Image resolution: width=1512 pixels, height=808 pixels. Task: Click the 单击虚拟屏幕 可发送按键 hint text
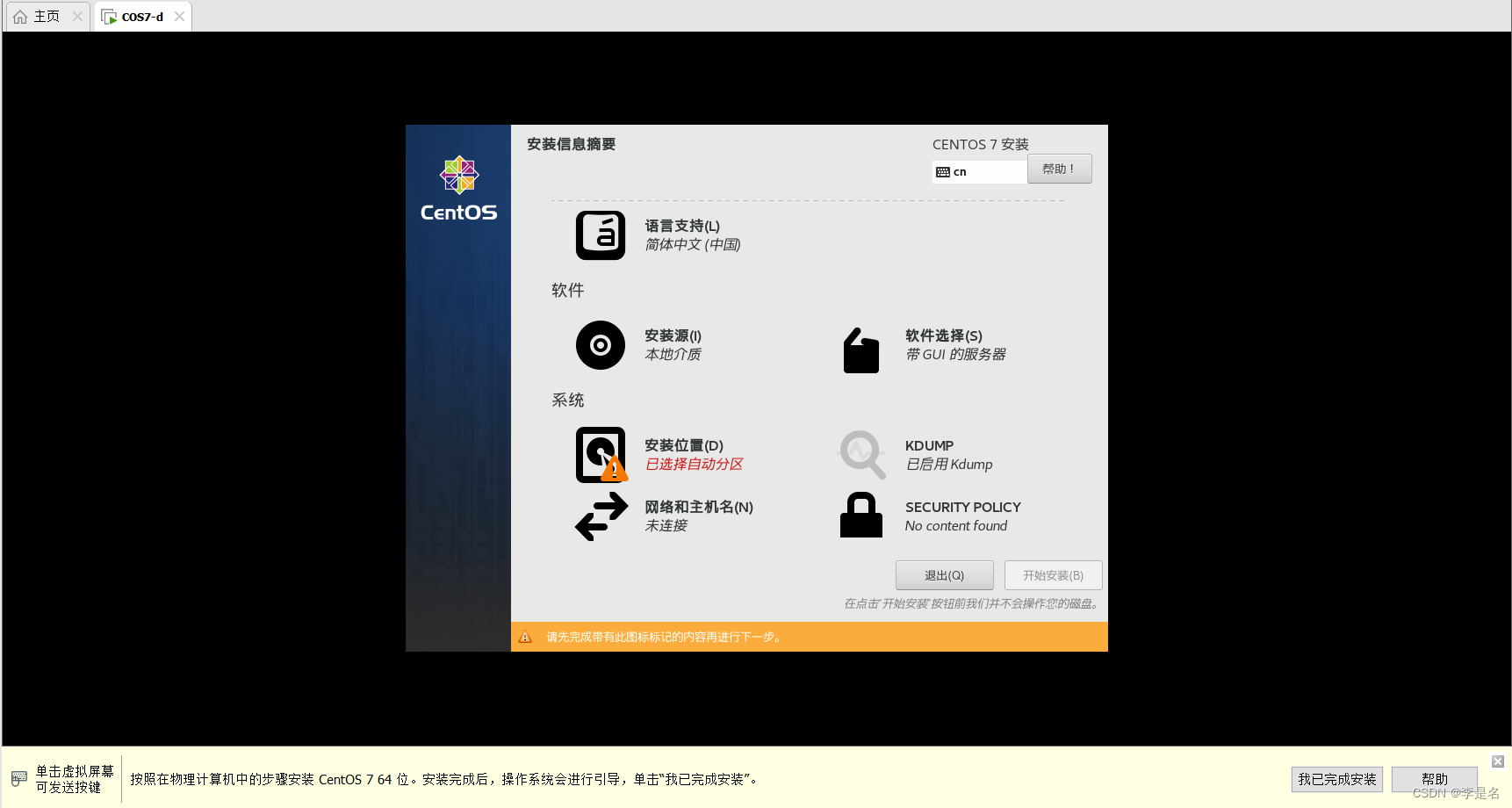click(75, 779)
